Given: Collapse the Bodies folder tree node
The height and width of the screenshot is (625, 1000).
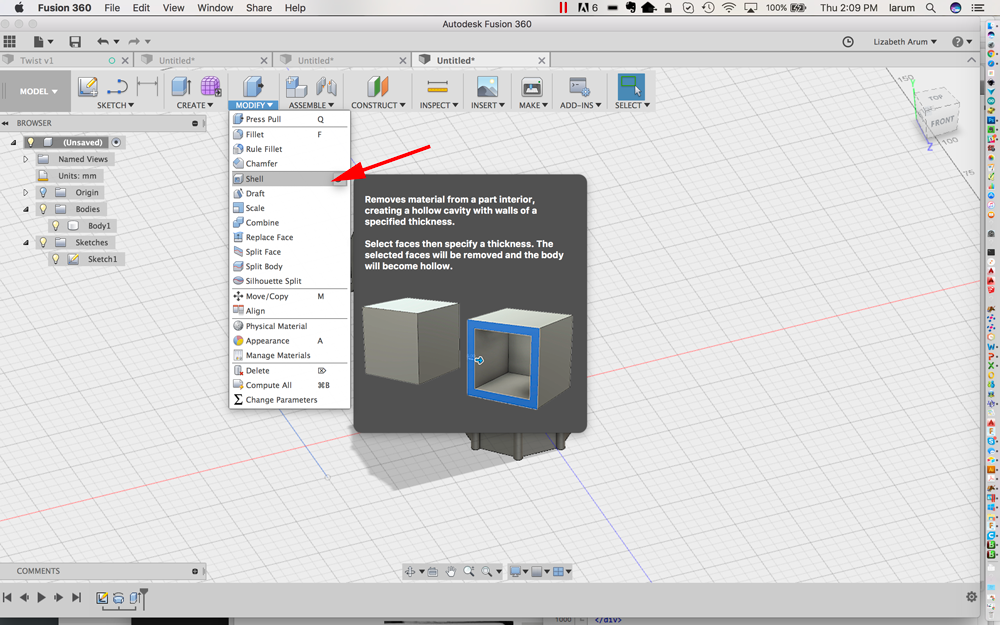Looking at the screenshot, I should (x=26, y=209).
